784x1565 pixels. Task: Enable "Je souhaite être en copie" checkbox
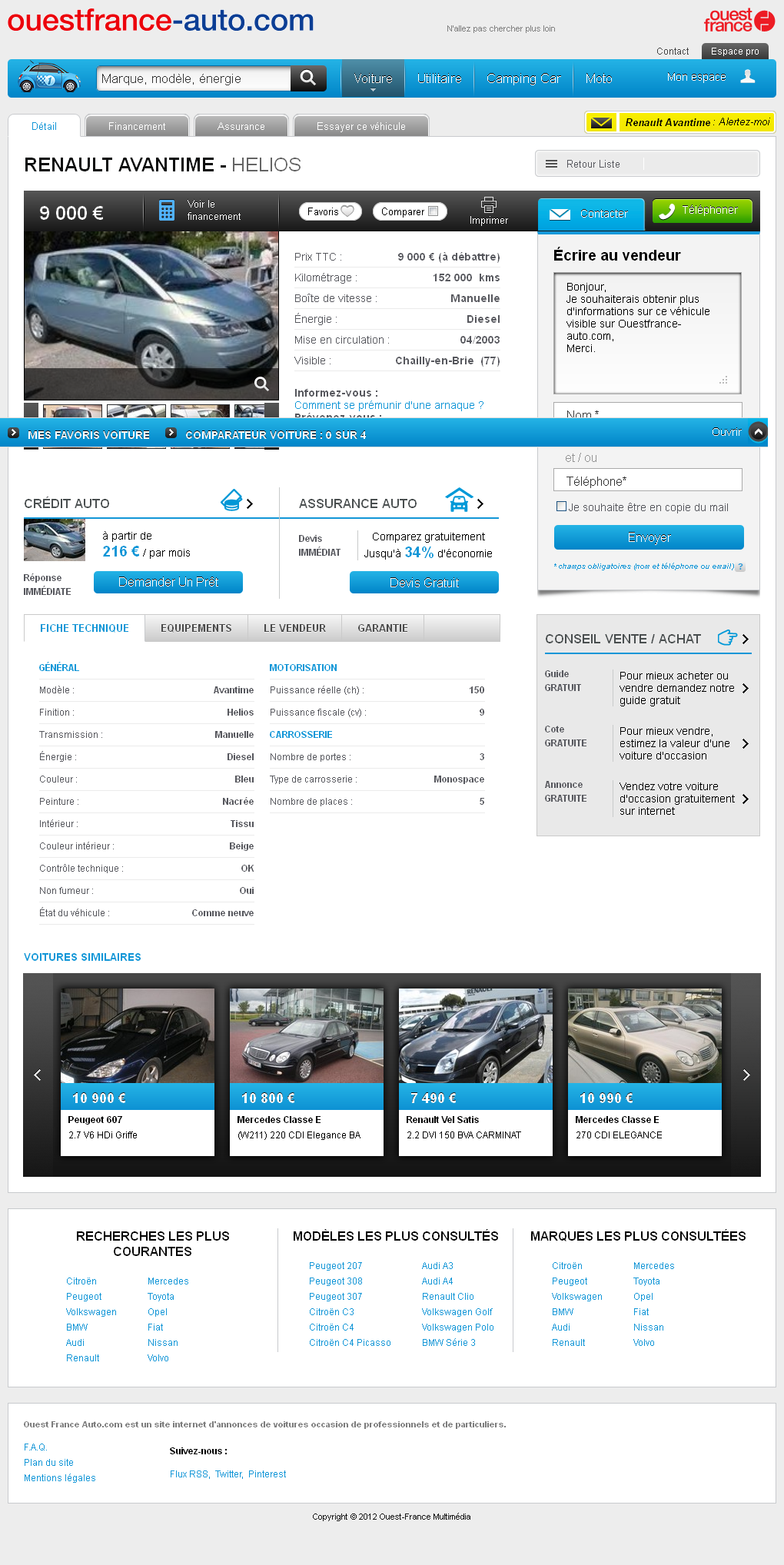coord(561,507)
